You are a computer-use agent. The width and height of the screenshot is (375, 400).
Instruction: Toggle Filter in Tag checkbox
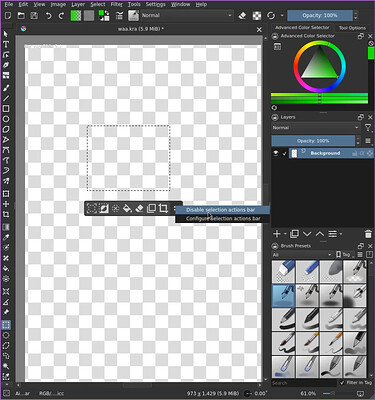[342, 383]
